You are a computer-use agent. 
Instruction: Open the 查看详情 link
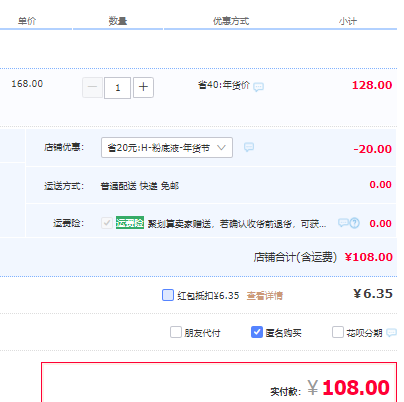265,295
